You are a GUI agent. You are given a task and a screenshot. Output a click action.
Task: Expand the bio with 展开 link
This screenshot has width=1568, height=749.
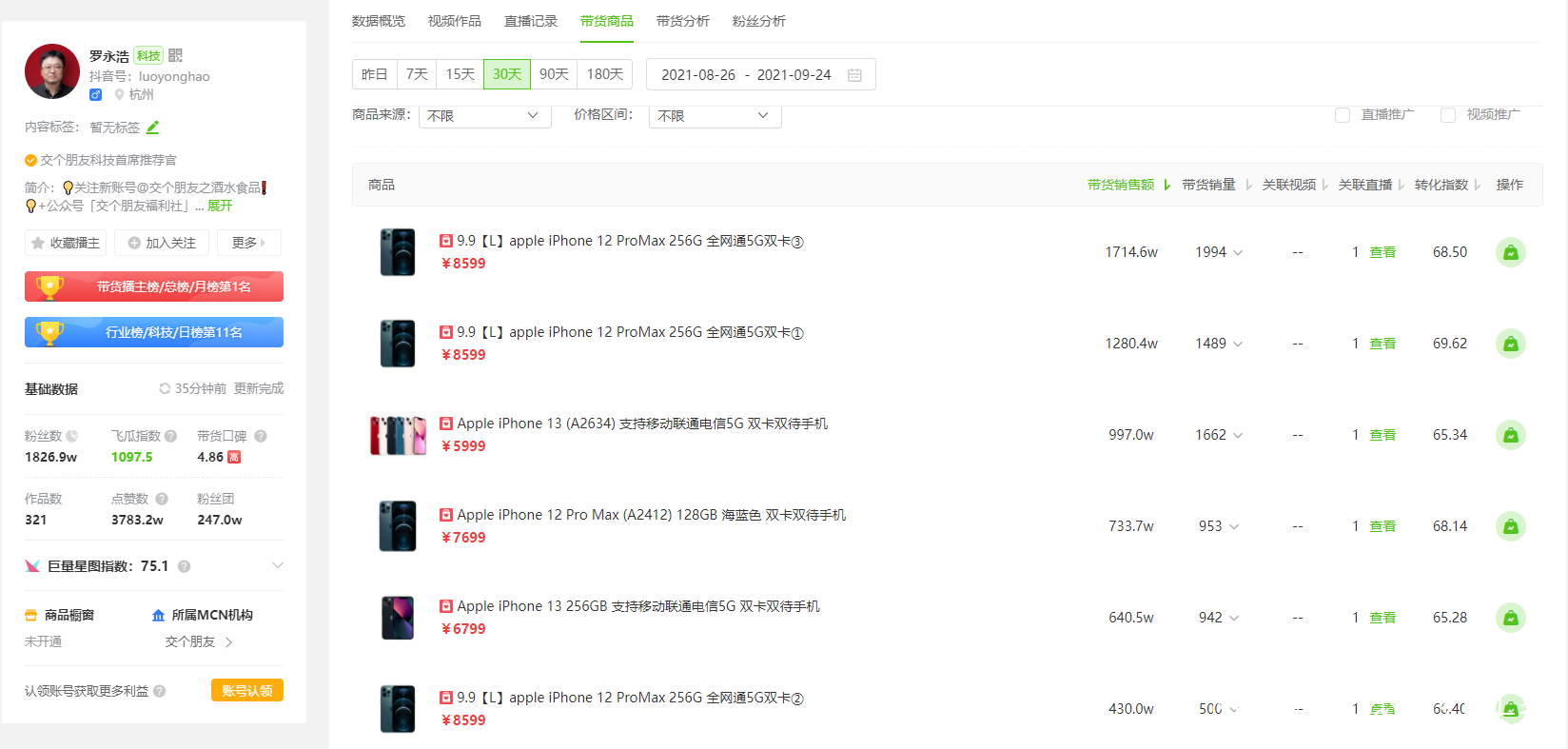tap(220, 206)
